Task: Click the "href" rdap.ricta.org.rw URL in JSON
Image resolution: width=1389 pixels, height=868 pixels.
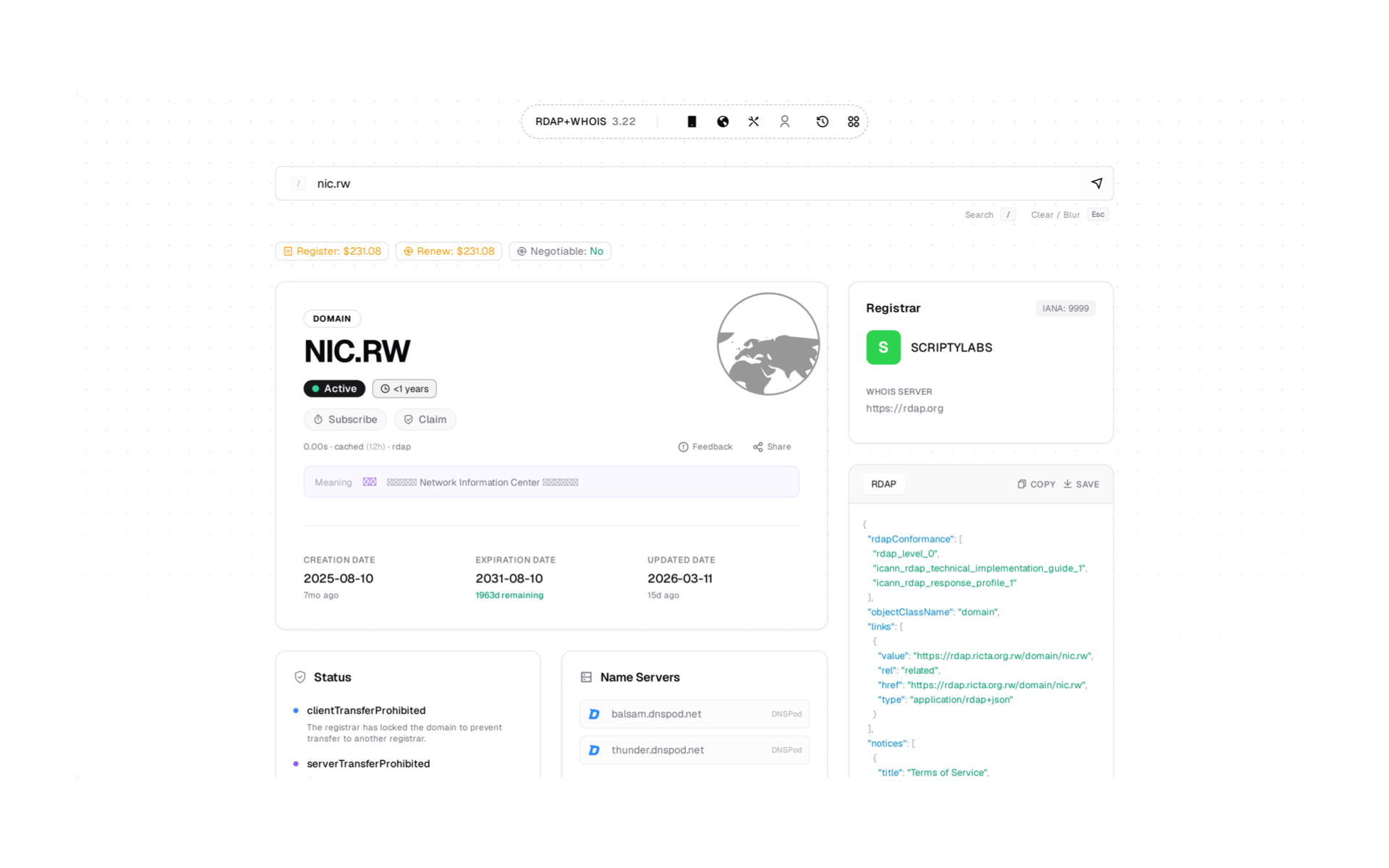Action: tap(997, 685)
